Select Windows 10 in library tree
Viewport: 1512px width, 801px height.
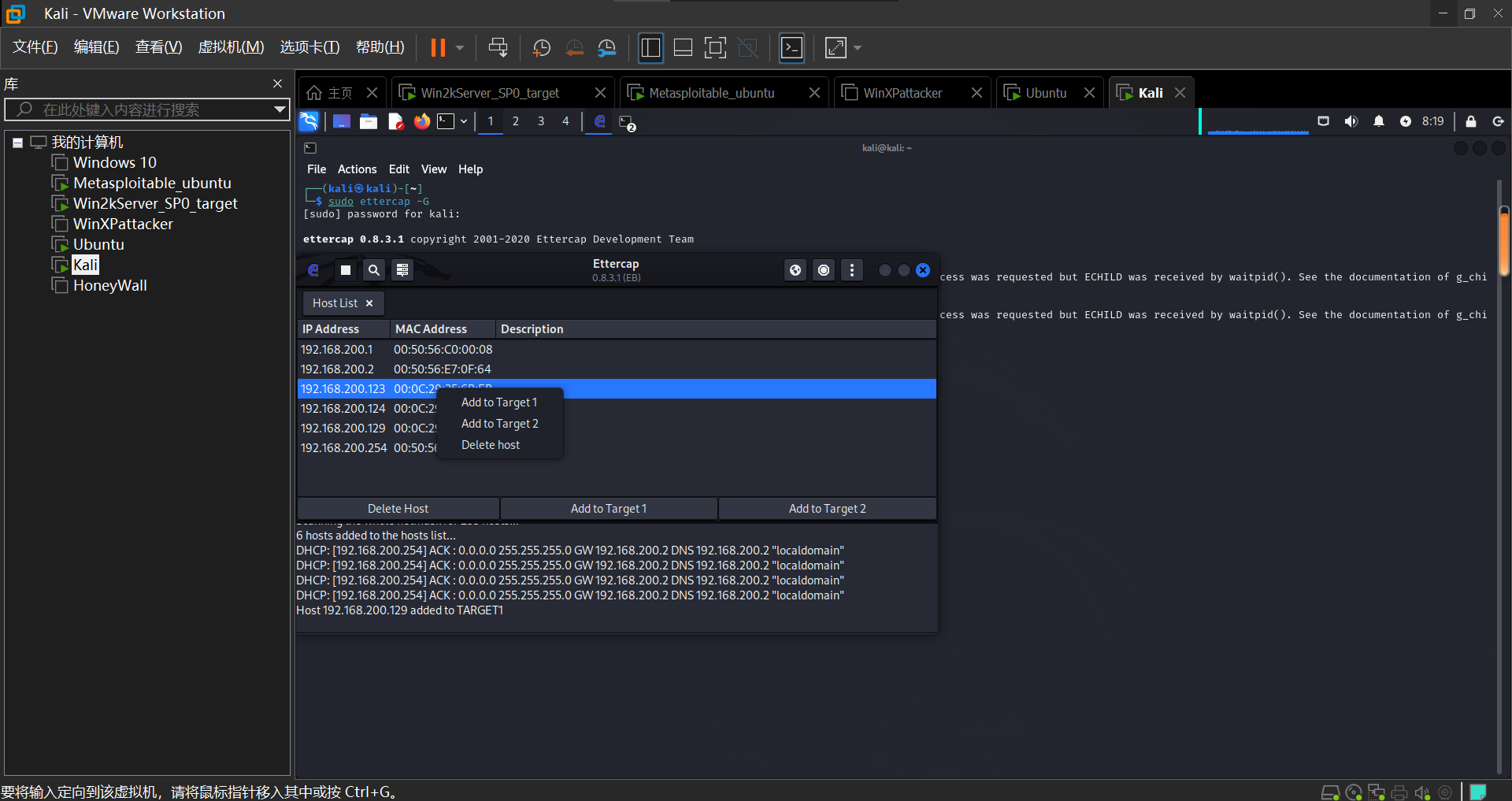click(x=115, y=162)
